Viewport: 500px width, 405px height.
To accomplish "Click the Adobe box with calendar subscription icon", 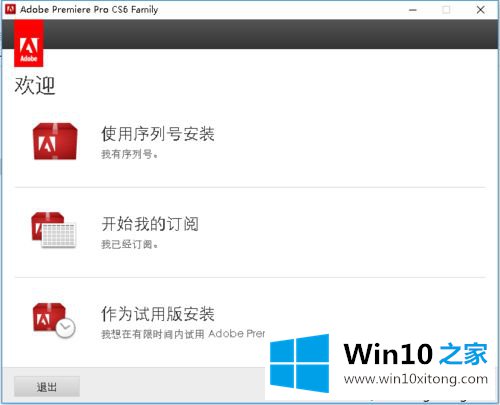I will coord(54,230).
